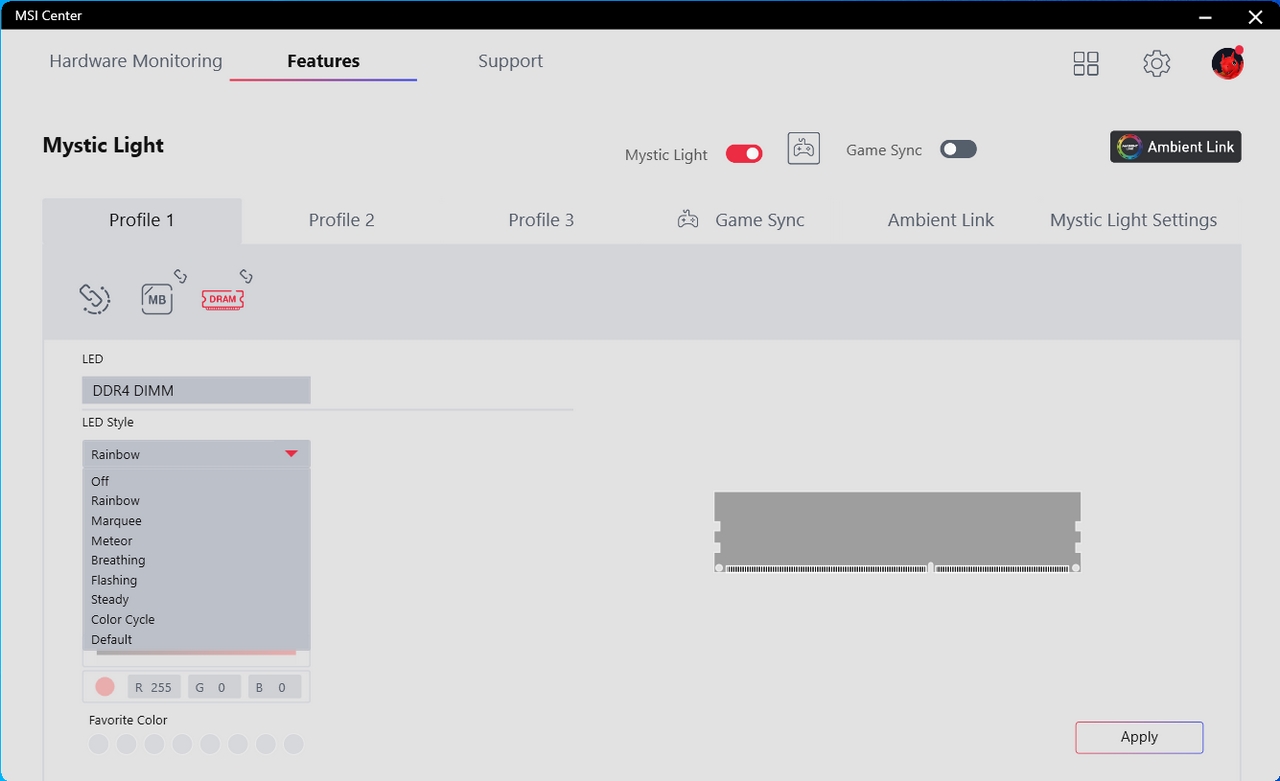Toggle the link icon above MB
The width and height of the screenshot is (1280, 781).
pyautogui.click(x=181, y=276)
